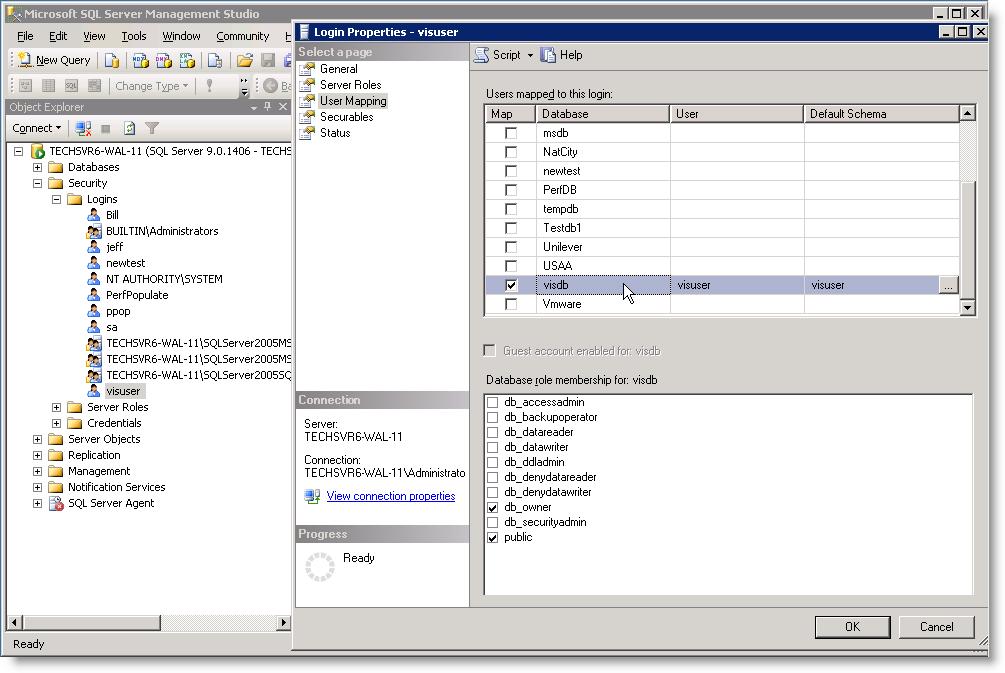Open the Script dropdown arrow
1005x673 pixels.
click(530, 56)
